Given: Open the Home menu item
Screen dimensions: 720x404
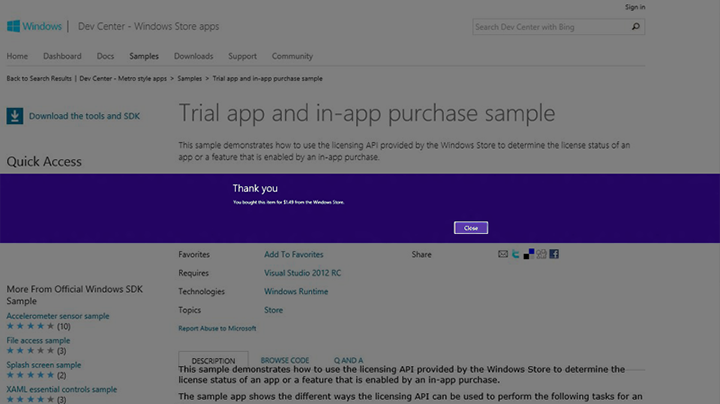Looking at the screenshot, I should coord(17,56).
